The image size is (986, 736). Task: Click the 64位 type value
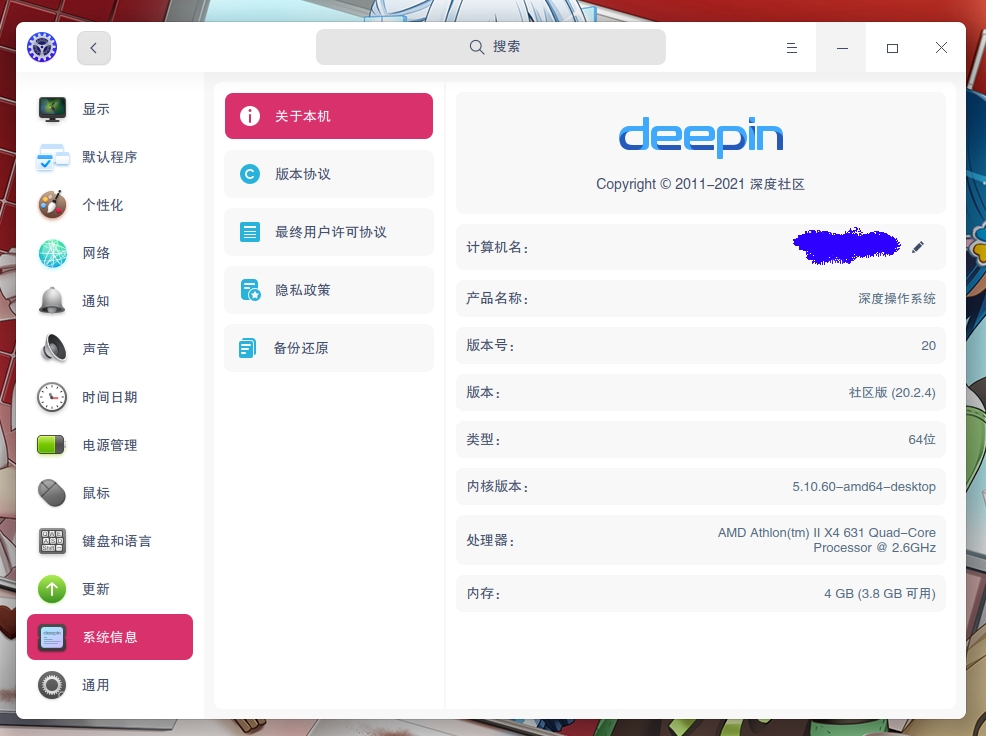tap(922, 440)
